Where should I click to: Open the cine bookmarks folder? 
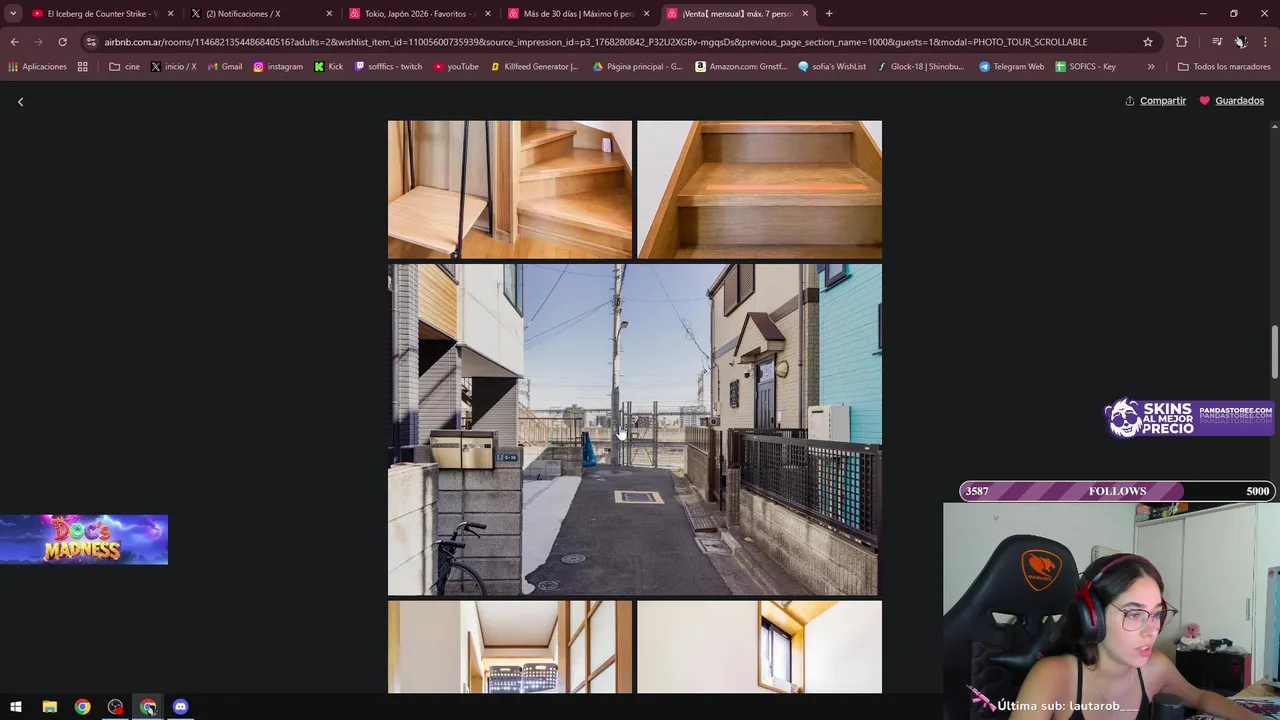[x=124, y=67]
